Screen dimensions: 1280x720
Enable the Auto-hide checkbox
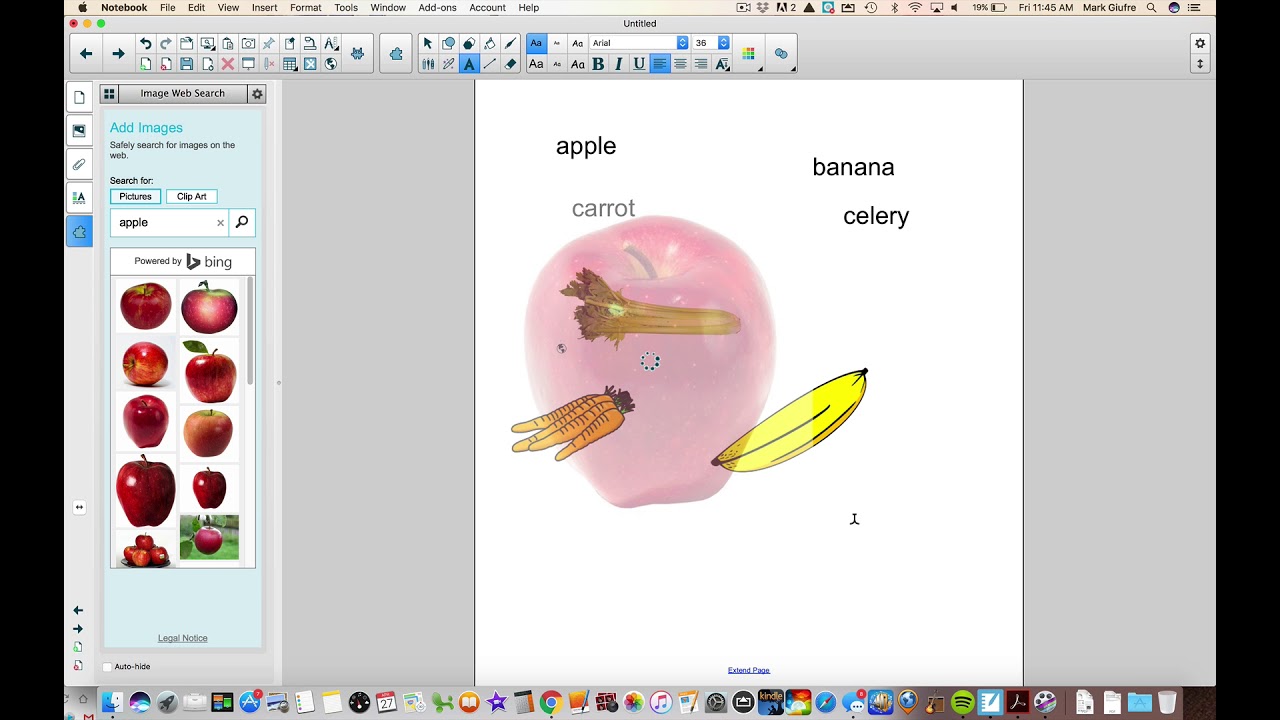coord(108,667)
